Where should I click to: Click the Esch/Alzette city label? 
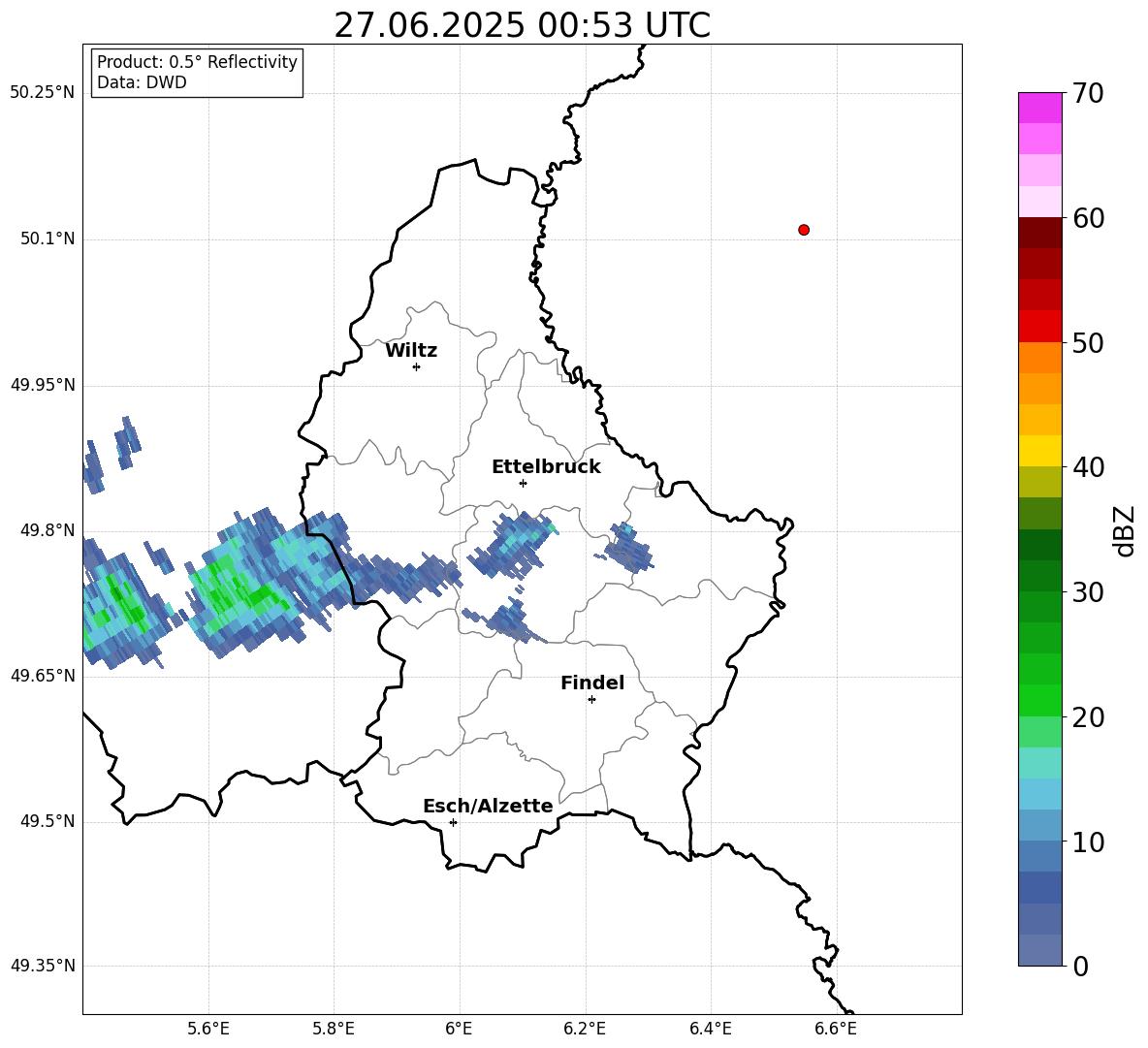[488, 806]
